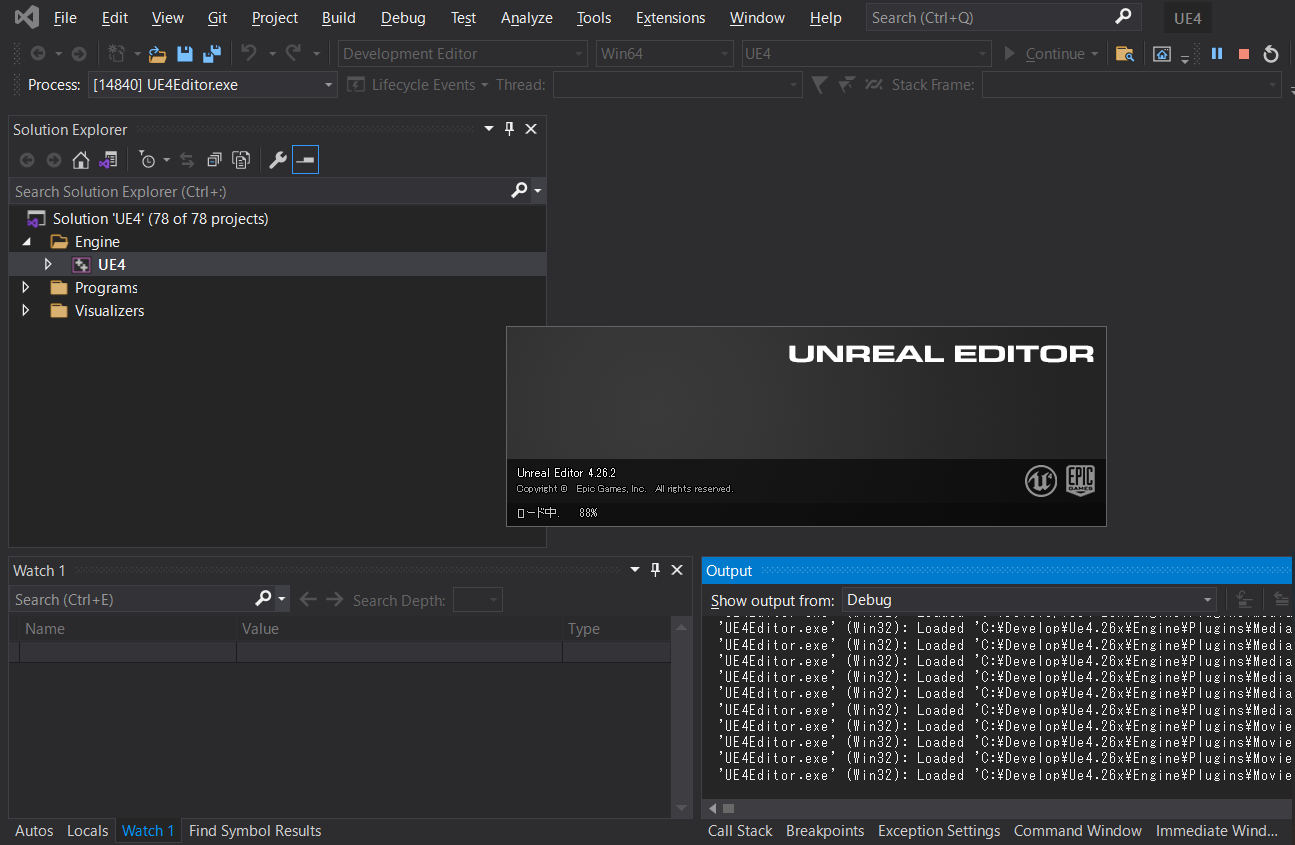Open the Extensions menu

(670, 18)
